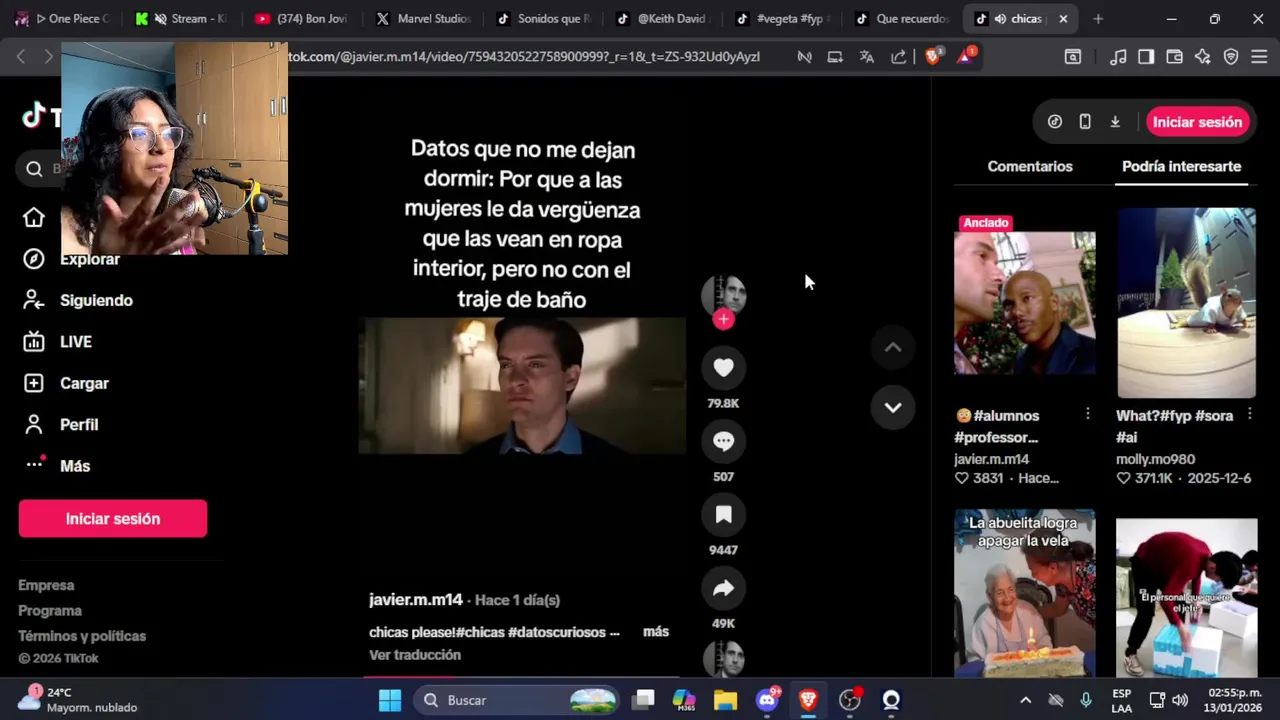Click the '#datoscuriosos' hashtag

coord(557,632)
